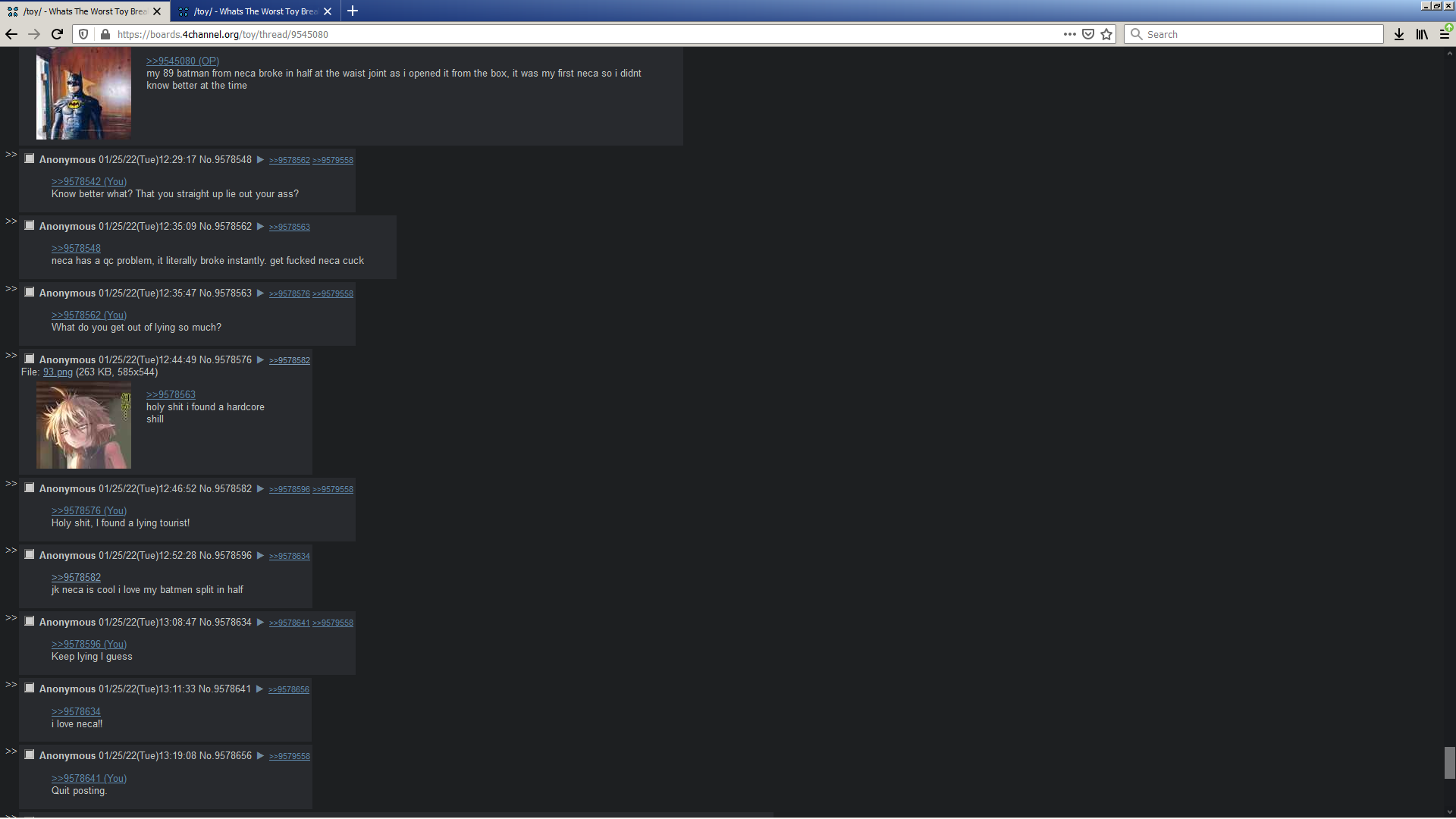Reload the current page
The image size is (1456, 819).
57,34
